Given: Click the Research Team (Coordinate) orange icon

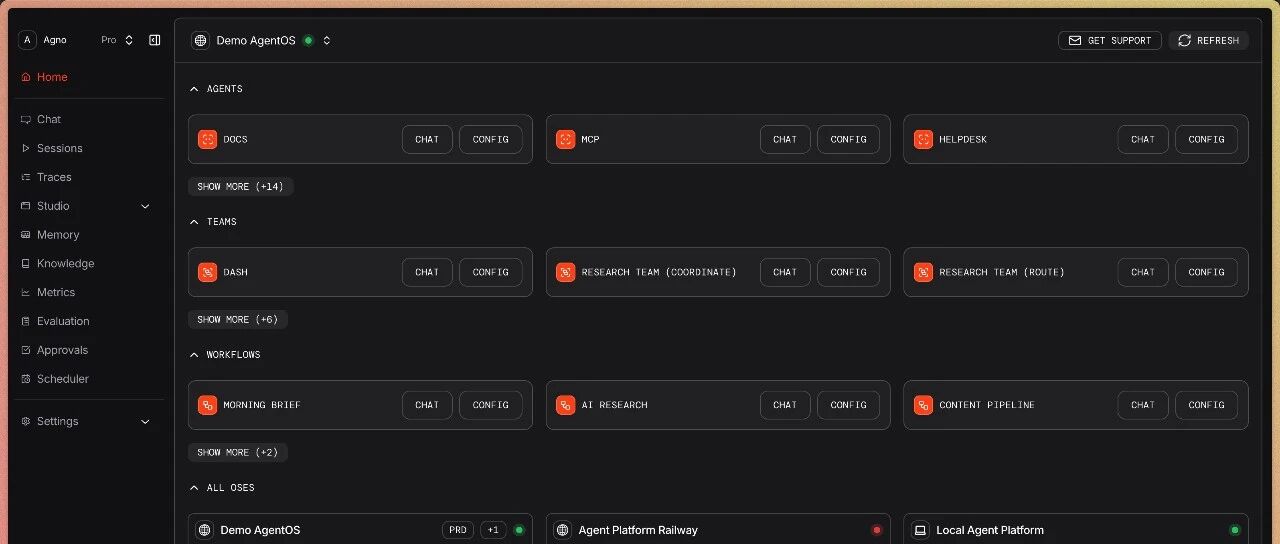Looking at the screenshot, I should click(565, 272).
